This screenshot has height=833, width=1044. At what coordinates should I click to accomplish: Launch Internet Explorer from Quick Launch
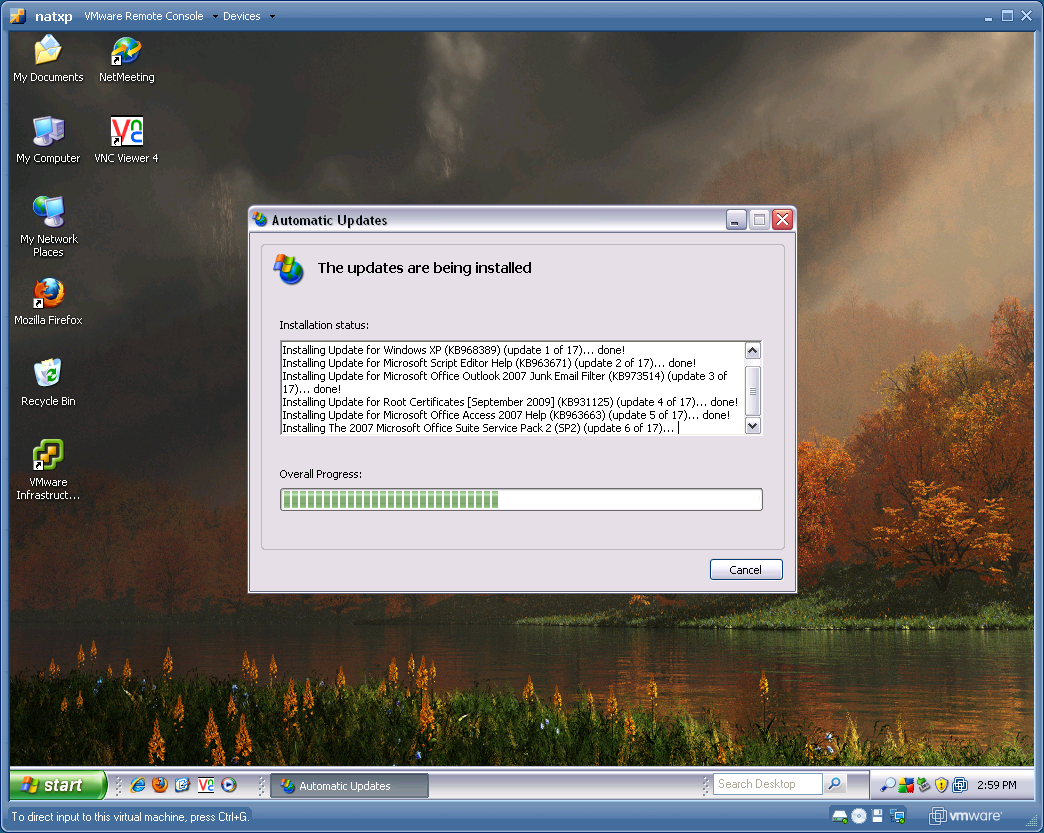(138, 785)
